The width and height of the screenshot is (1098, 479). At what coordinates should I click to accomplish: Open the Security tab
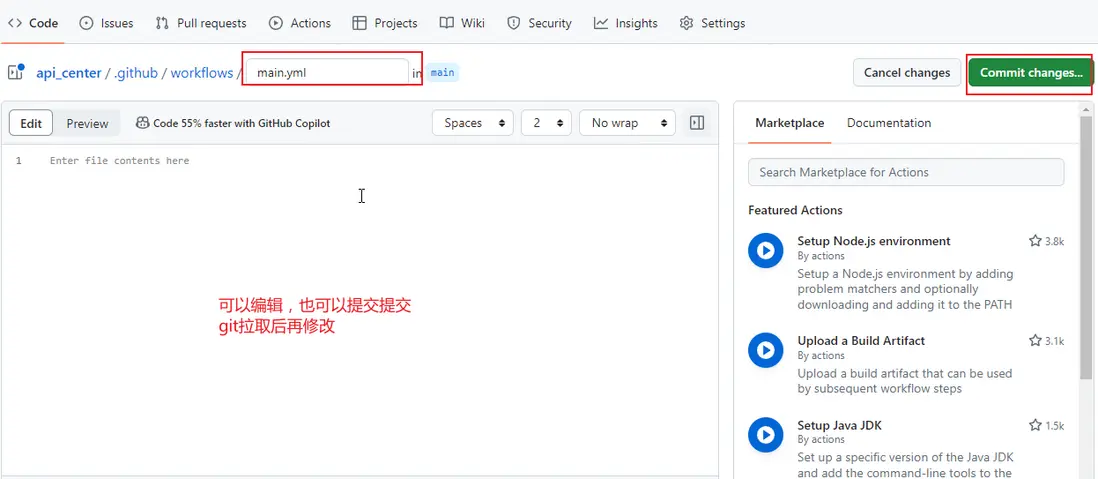click(x=539, y=23)
